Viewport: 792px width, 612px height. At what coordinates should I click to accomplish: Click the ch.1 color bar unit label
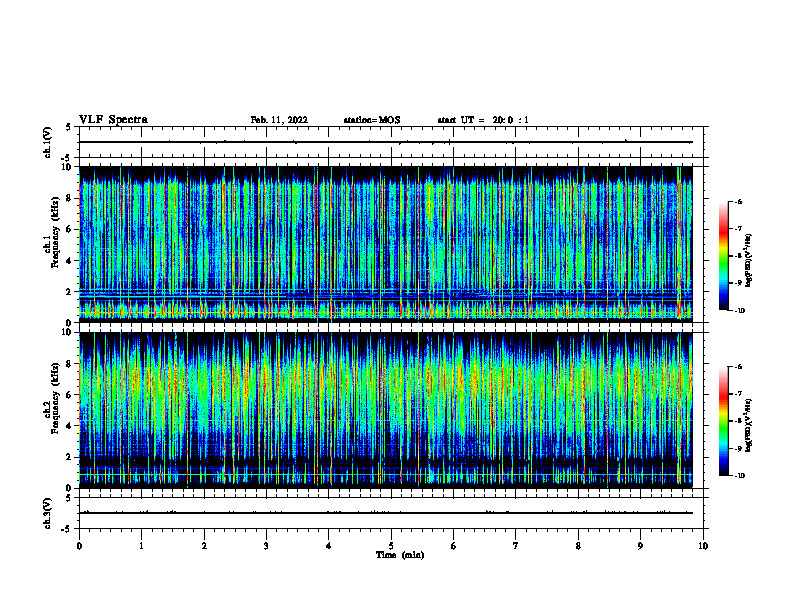(x=749, y=261)
